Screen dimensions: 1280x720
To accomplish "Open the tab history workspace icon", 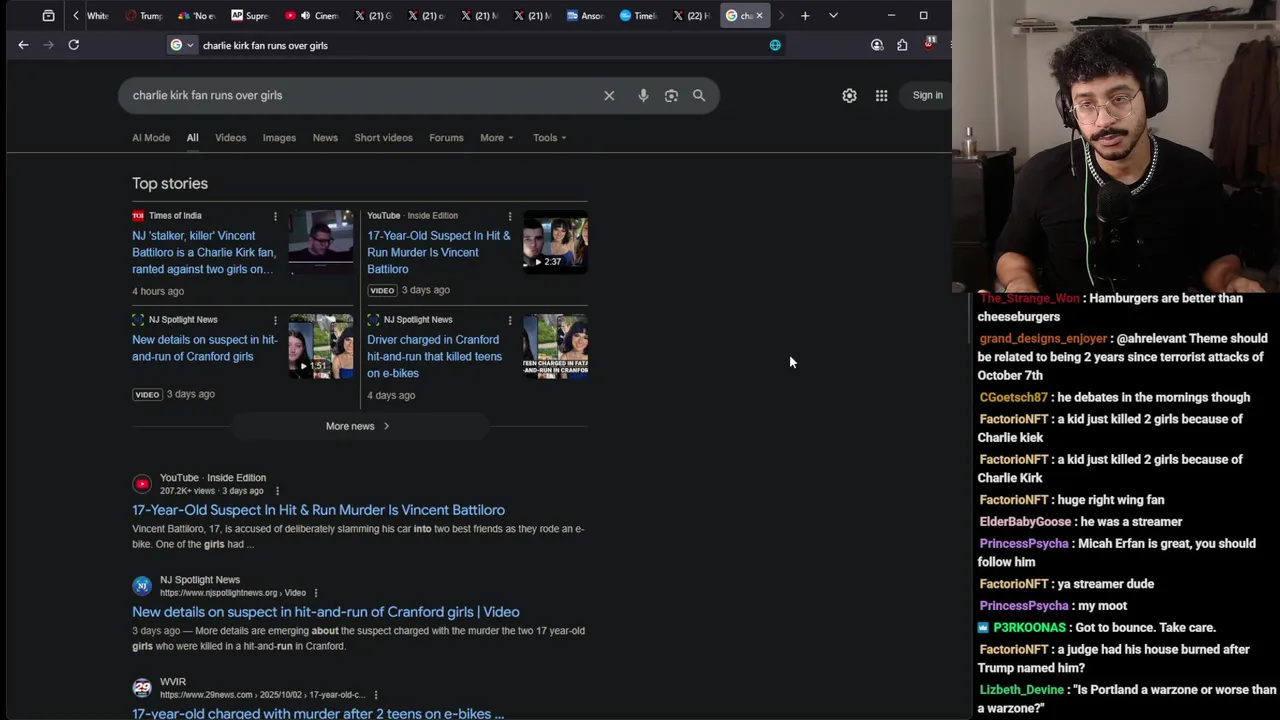I will pyautogui.click(x=48, y=16).
